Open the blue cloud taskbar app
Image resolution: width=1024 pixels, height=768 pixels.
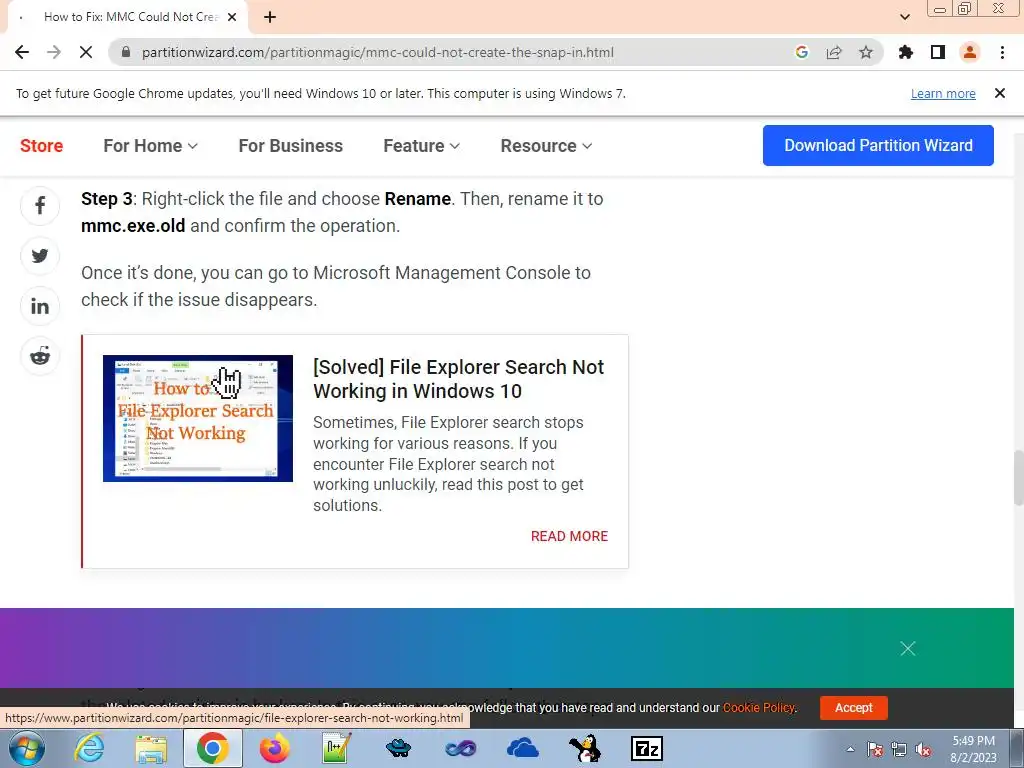pyautogui.click(x=522, y=748)
